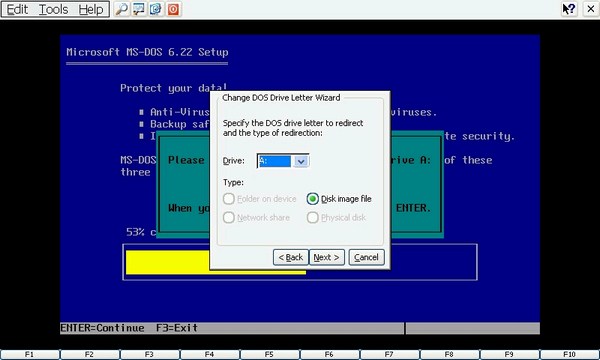
Task: Click the Next button in wizard
Action: [327, 257]
